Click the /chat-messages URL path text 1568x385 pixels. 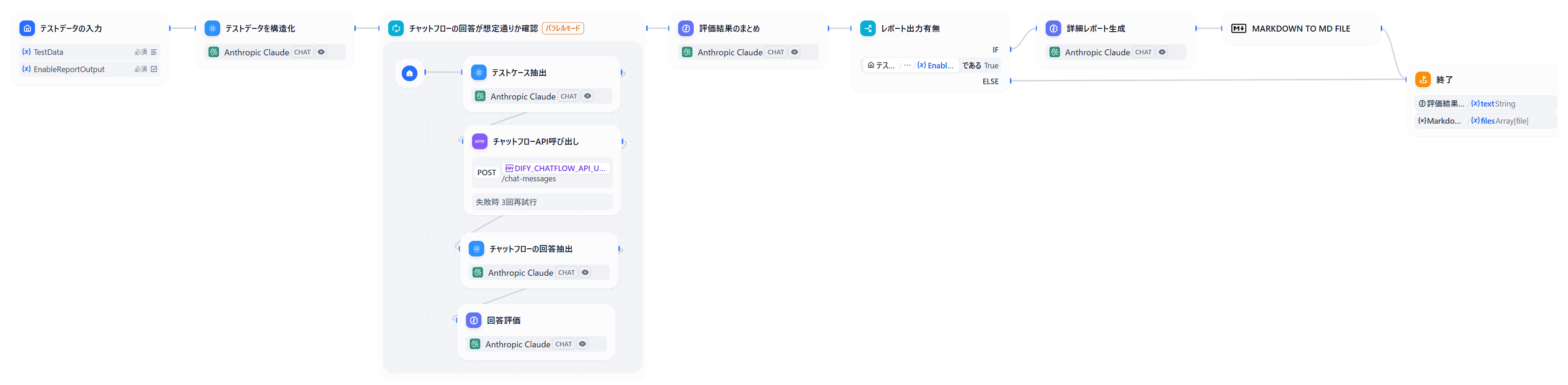click(x=529, y=179)
